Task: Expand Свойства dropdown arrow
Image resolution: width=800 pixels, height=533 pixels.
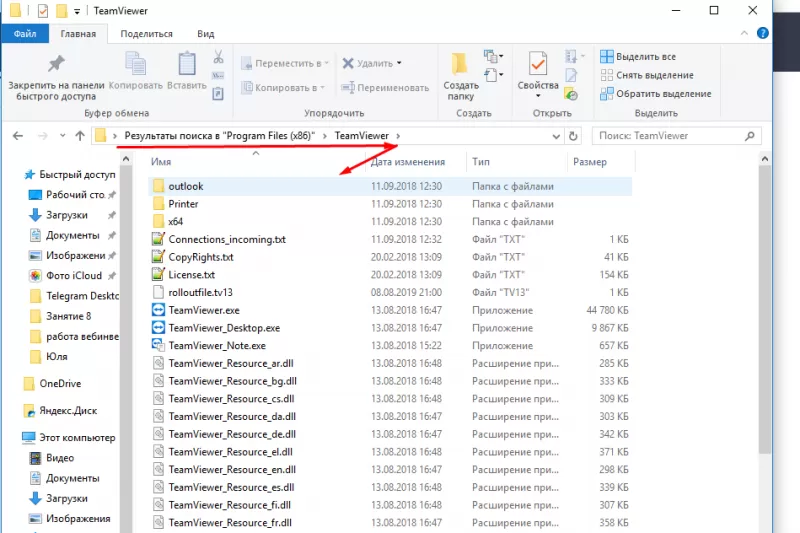Action: coord(538,96)
